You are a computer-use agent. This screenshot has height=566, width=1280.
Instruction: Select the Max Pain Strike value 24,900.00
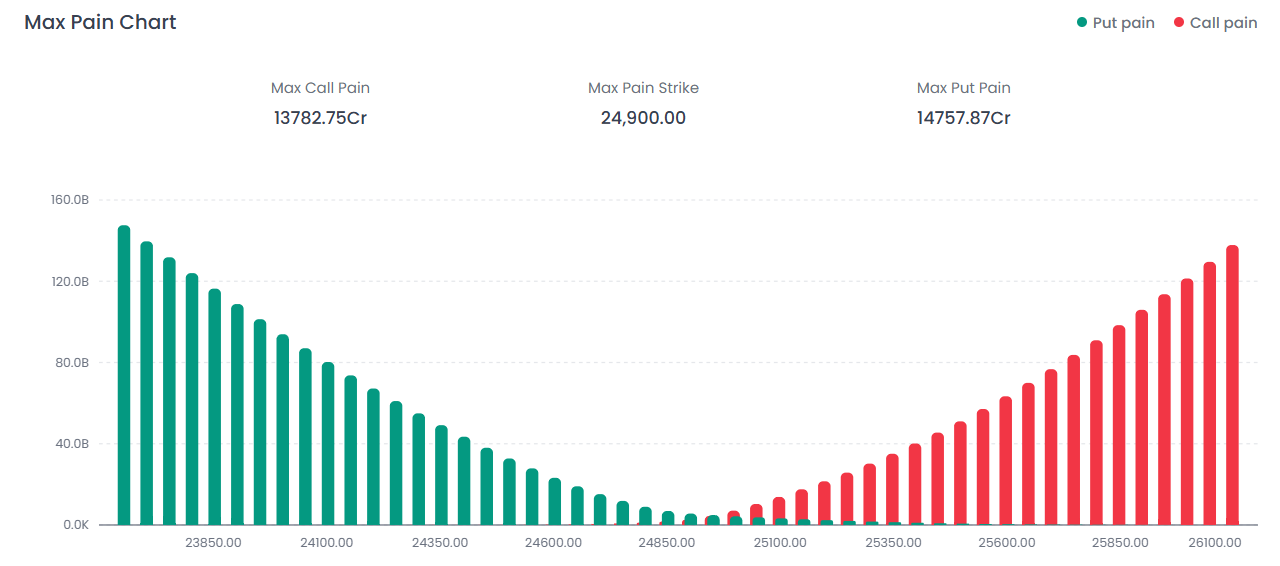[643, 118]
